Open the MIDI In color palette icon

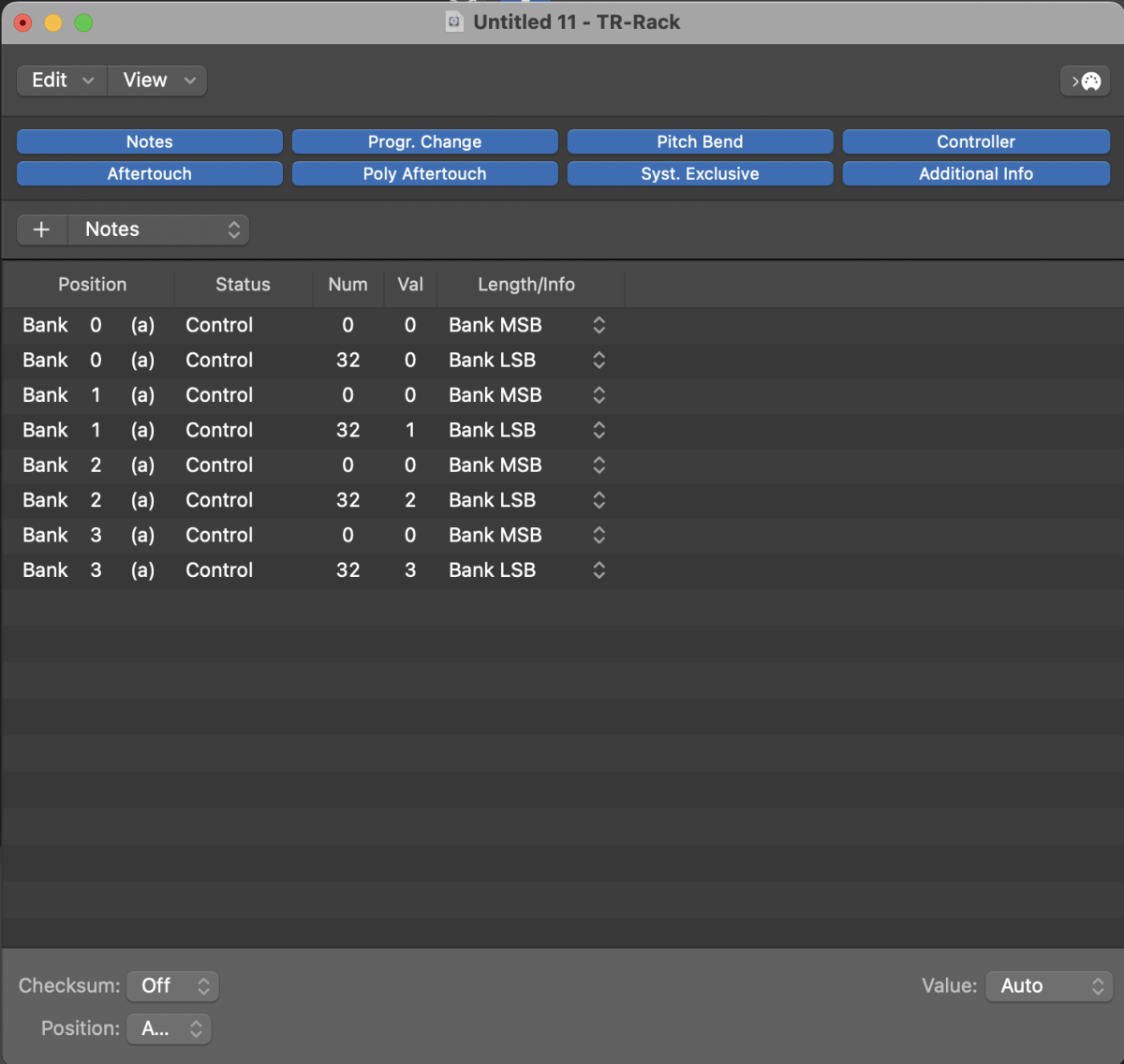coord(1085,81)
